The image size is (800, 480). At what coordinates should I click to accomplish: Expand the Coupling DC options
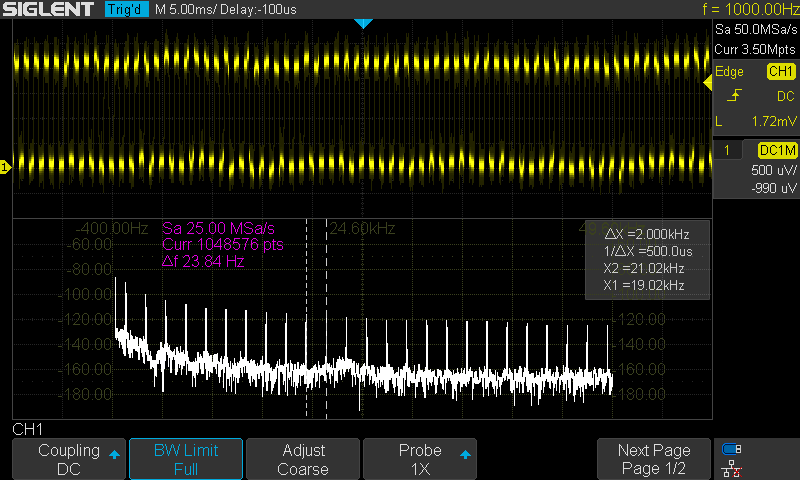click(x=68, y=459)
